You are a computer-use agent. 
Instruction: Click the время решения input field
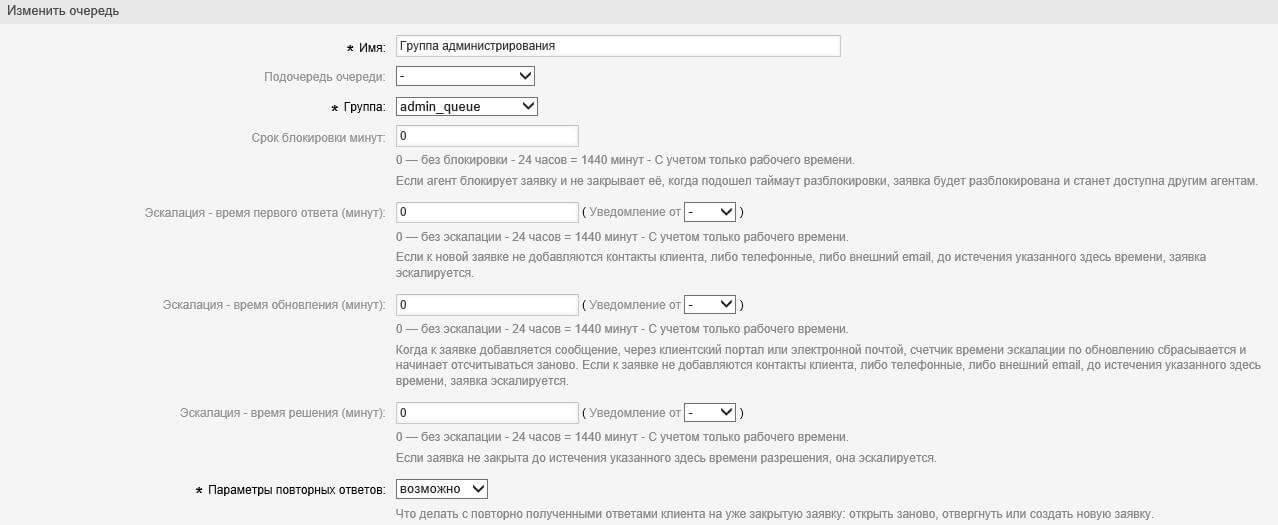click(x=488, y=412)
